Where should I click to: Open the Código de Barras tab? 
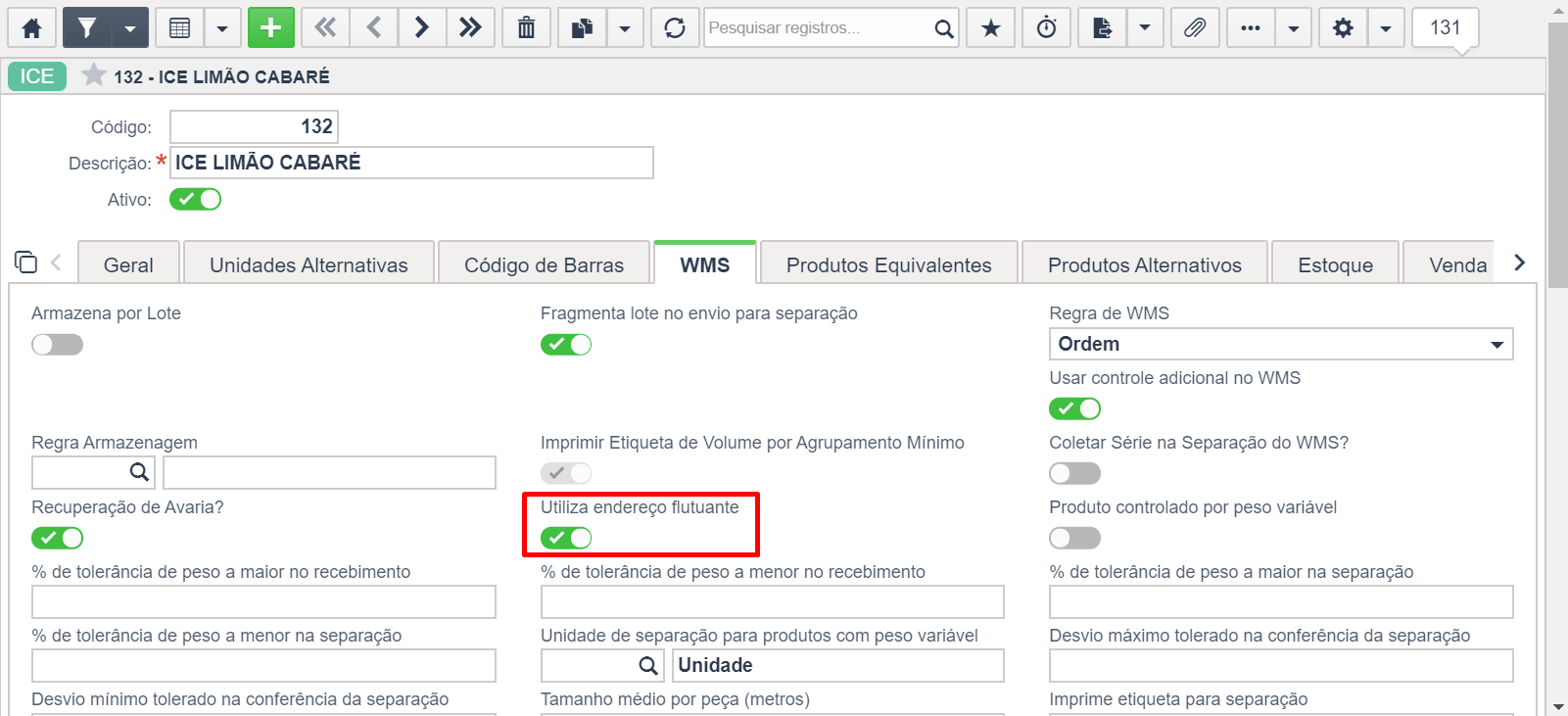tap(544, 264)
